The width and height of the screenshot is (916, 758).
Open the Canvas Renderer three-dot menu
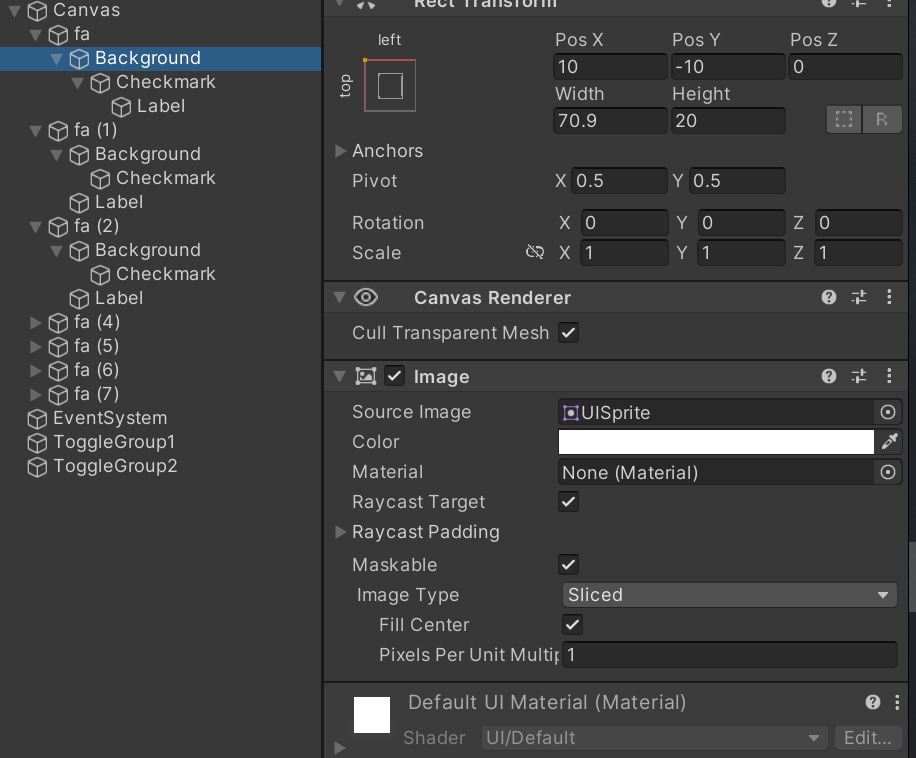[890, 297]
